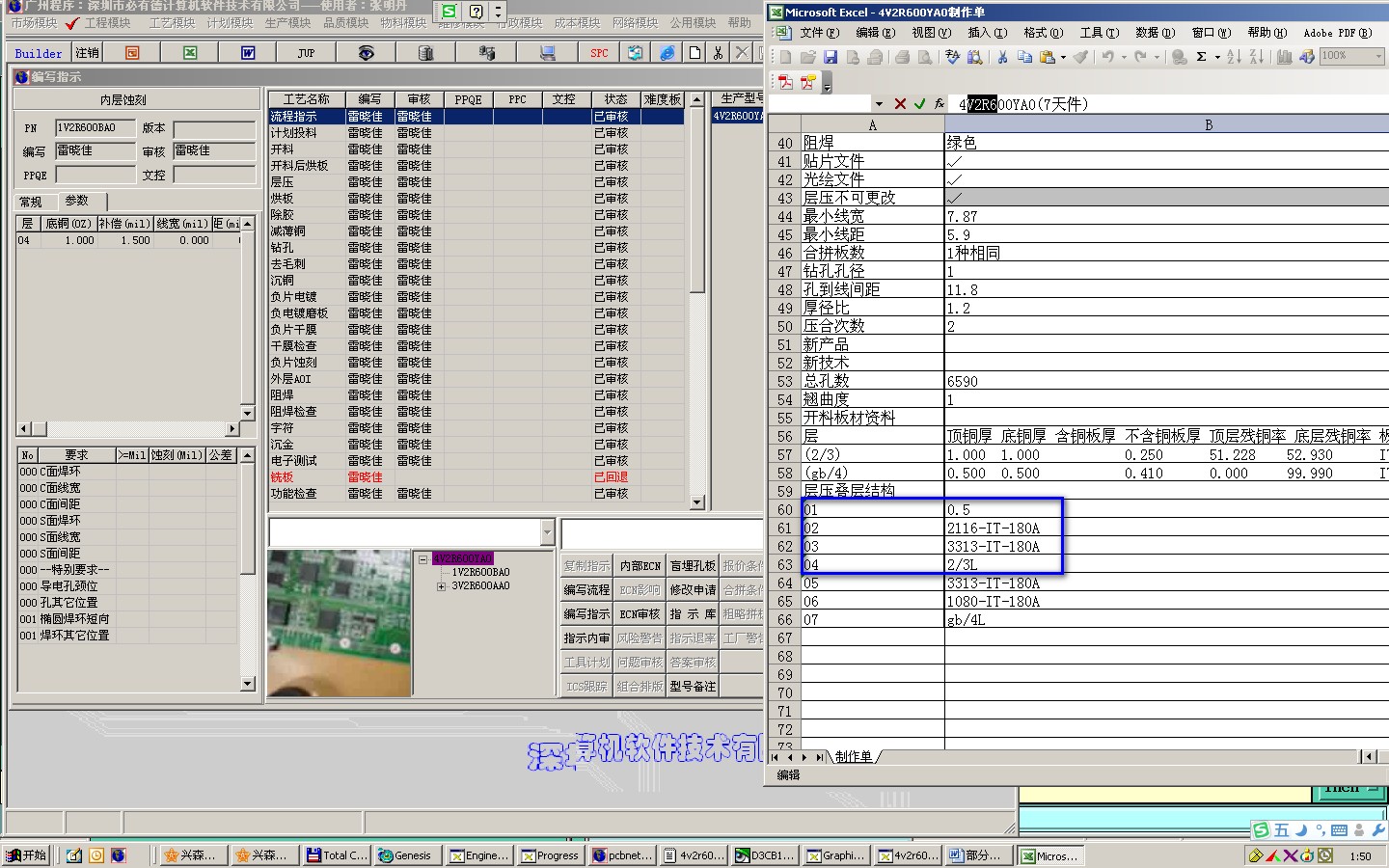This screenshot has width=1389, height=868.
Task: Click the process list scrollbar down arrow
Action: click(x=697, y=502)
